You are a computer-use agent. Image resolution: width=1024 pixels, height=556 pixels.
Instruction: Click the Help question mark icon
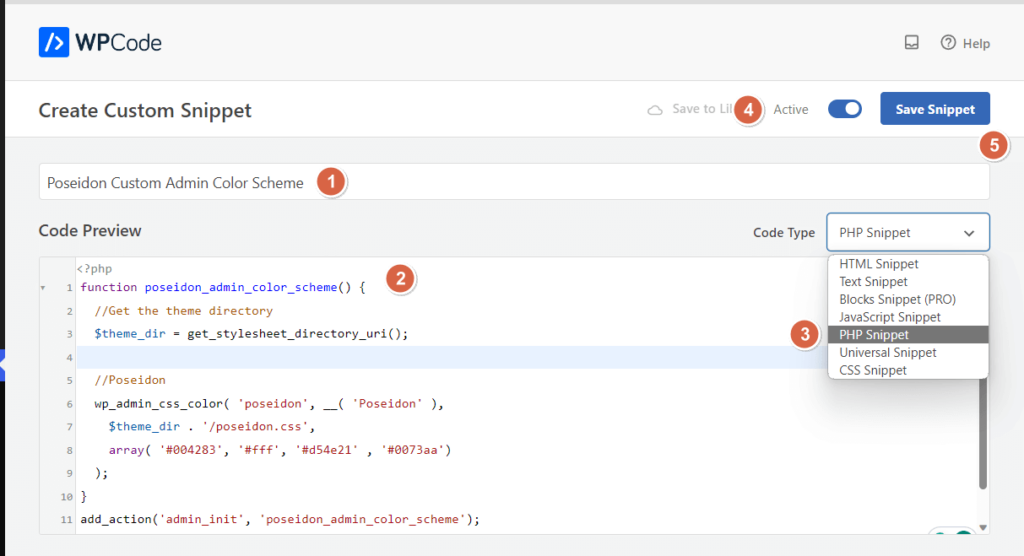[x=948, y=42]
